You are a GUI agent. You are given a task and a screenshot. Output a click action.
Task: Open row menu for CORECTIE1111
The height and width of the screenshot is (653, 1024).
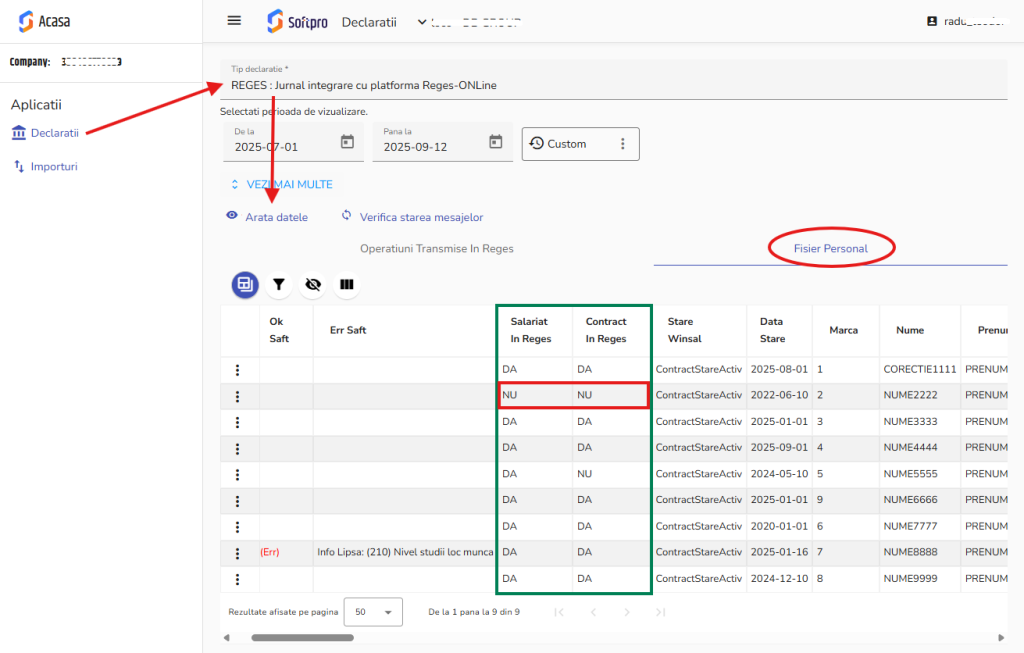tap(238, 370)
